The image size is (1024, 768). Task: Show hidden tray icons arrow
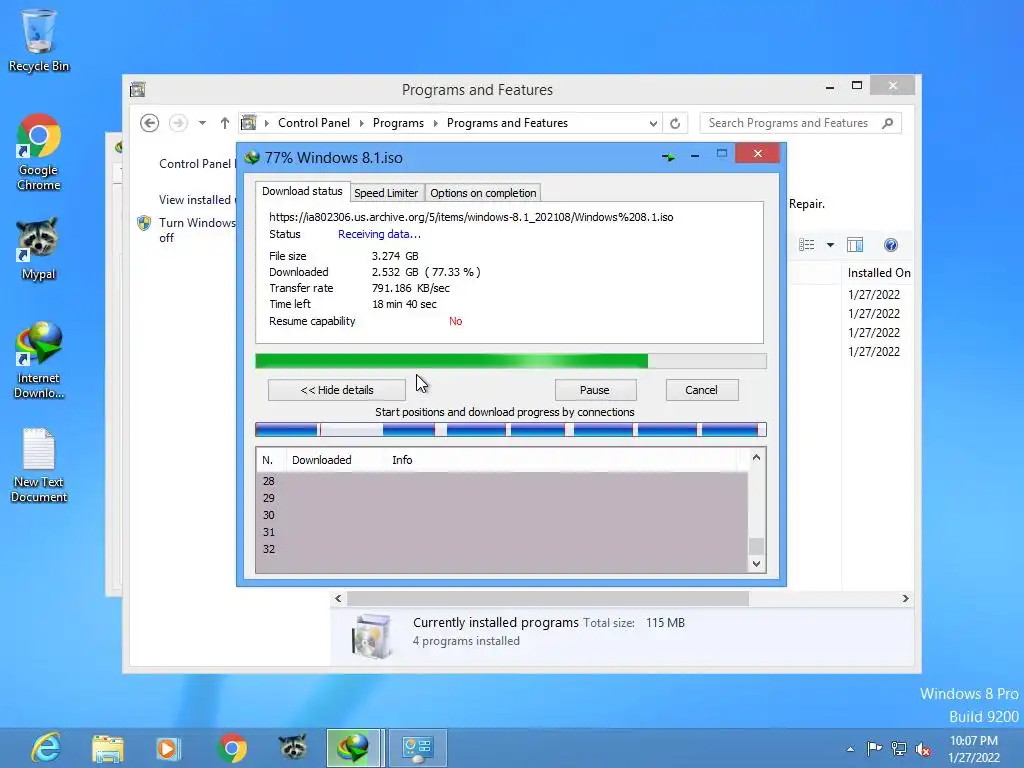pyautogui.click(x=850, y=749)
